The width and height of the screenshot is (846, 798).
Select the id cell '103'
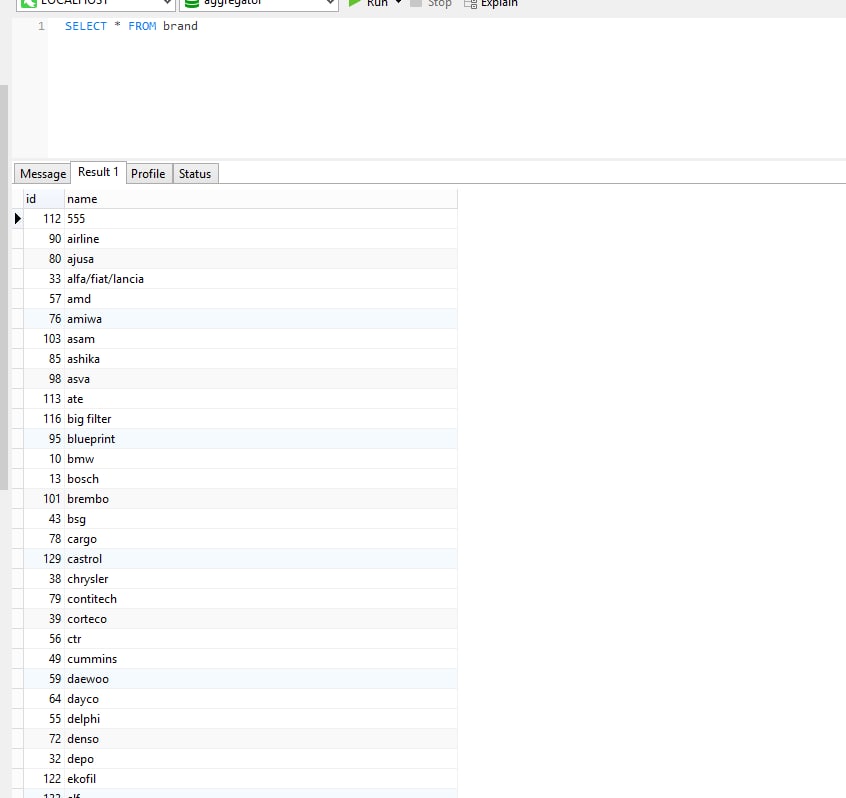coord(44,339)
